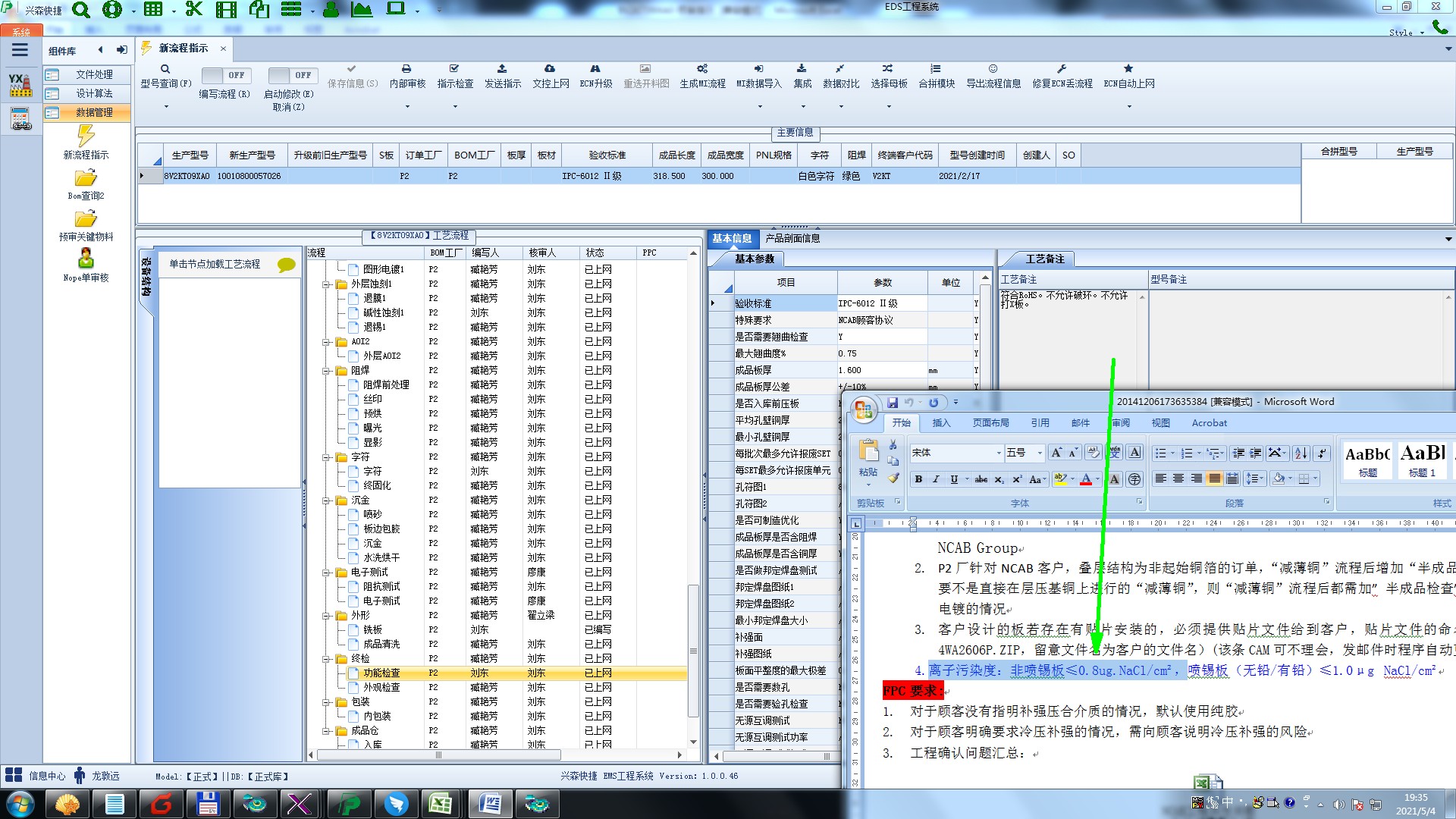Open the 宋体 font name dropdown
The height and width of the screenshot is (819, 1456).
[x=998, y=453]
